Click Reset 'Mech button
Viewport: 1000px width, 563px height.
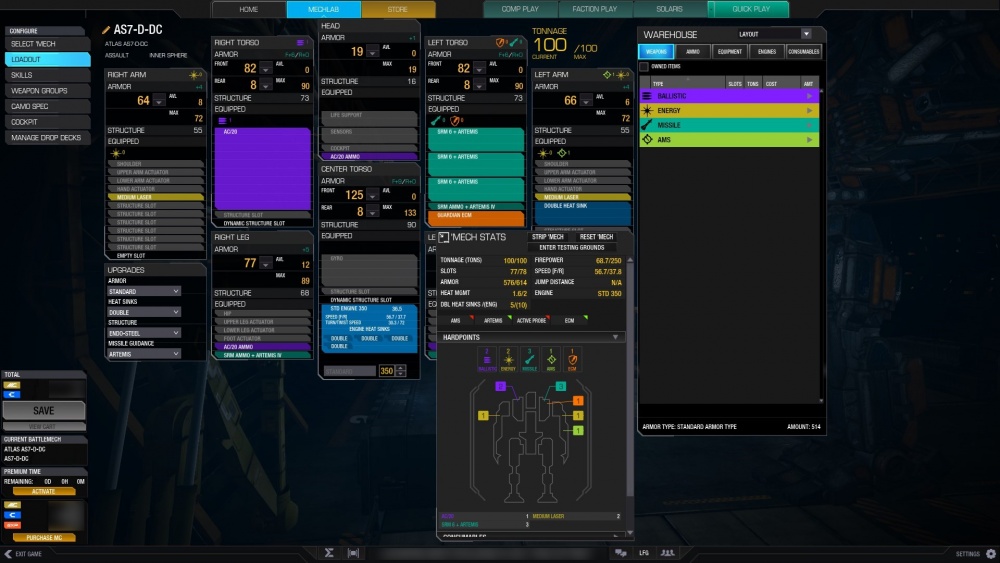click(x=596, y=237)
